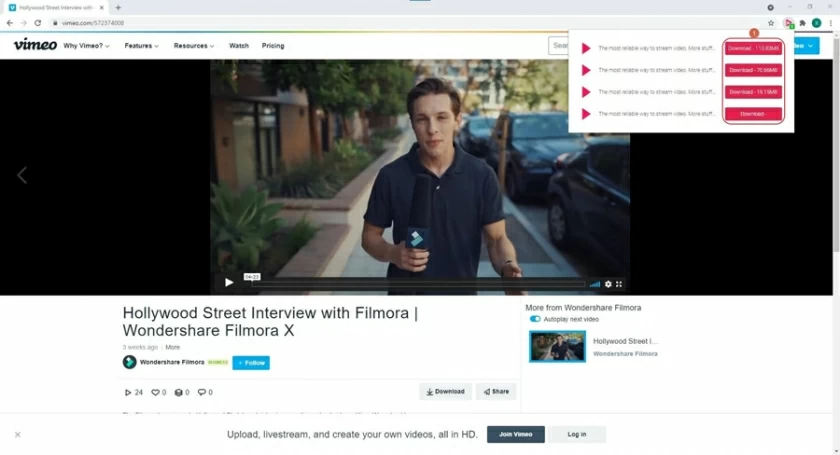Click More from Wondershare Filmora heading

[x=583, y=308]
